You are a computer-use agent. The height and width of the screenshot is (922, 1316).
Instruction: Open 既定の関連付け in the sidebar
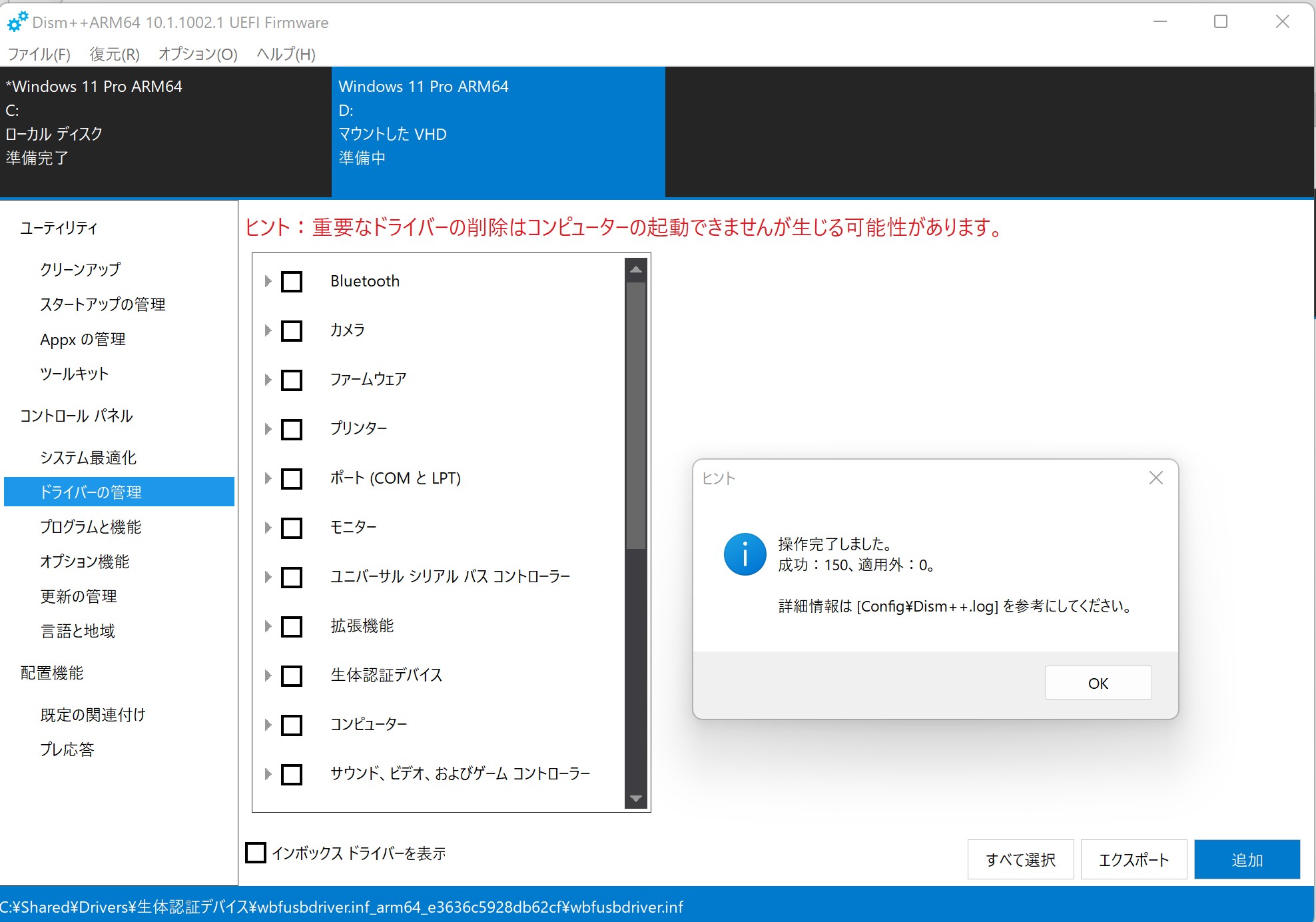pos(93,715)
